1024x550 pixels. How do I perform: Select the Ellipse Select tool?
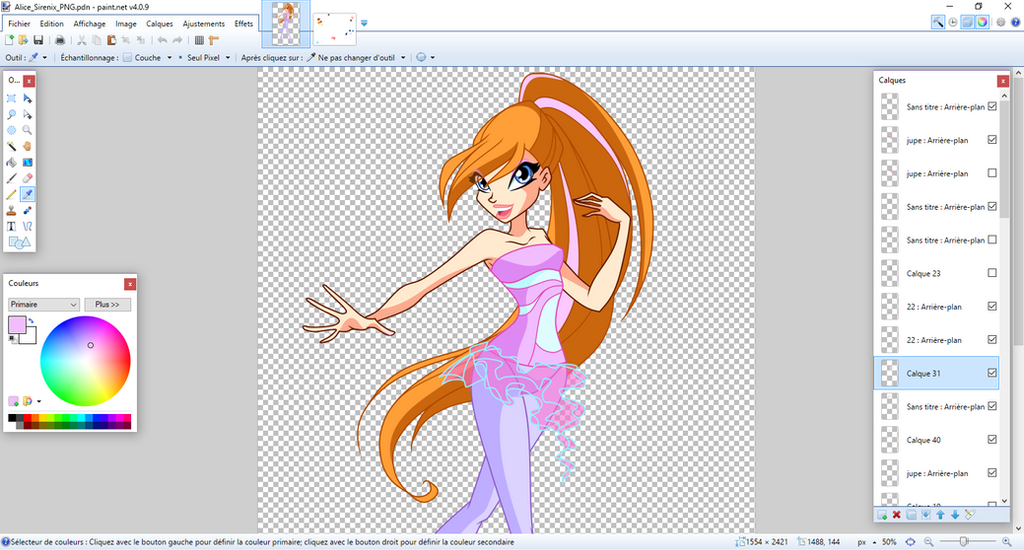[x=11, y=130]
